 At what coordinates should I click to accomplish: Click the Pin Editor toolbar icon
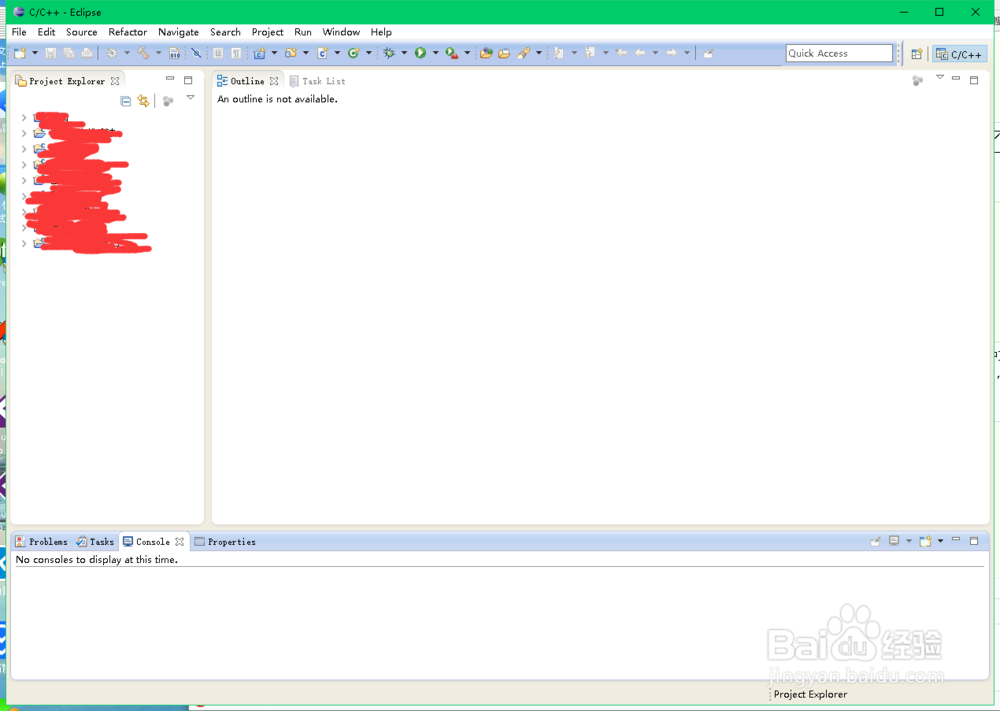(x=708, y=54)
